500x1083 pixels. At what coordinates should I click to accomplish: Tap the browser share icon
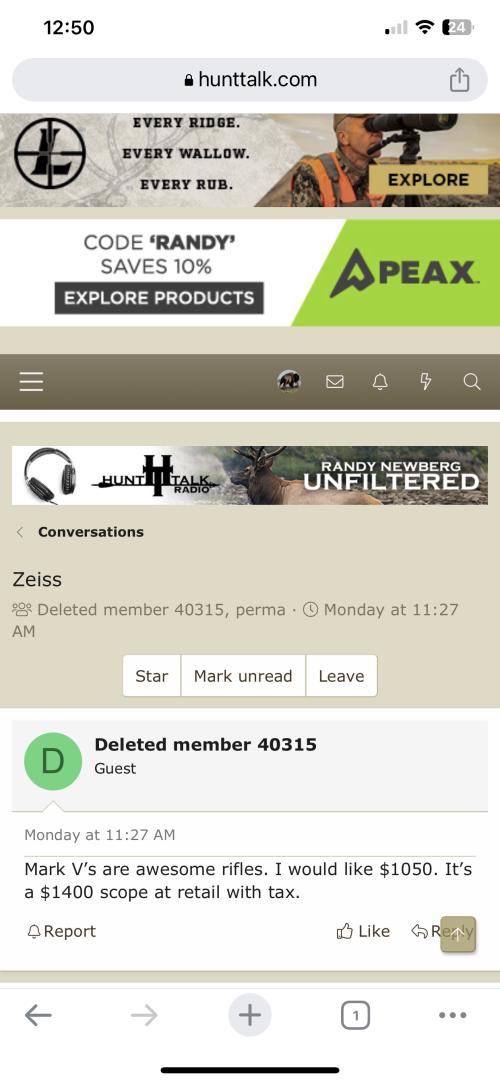[x=459, y=80]
